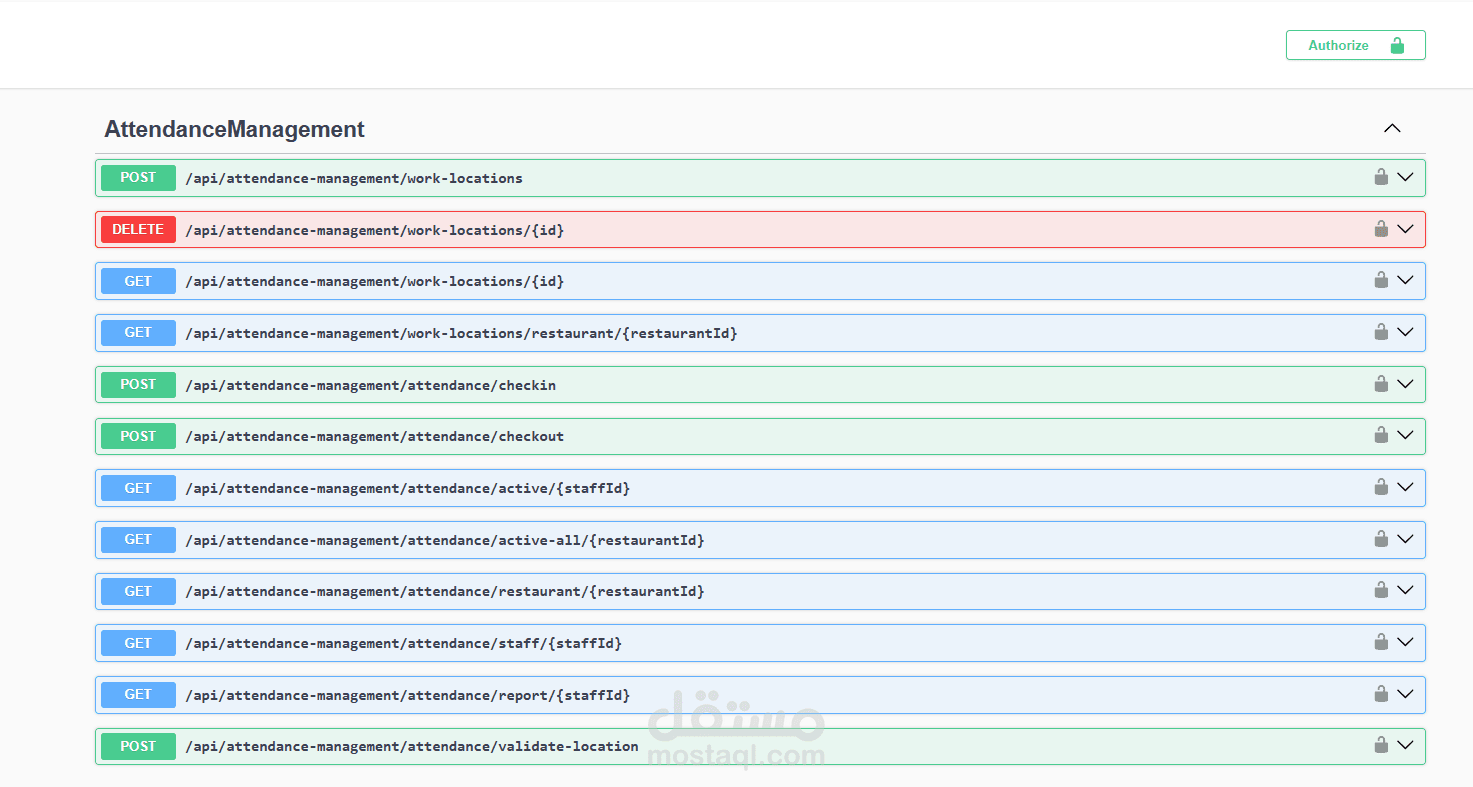Click POST badge for attendance checkin
Screen dimensions: 1473x787
click(138, 384)
